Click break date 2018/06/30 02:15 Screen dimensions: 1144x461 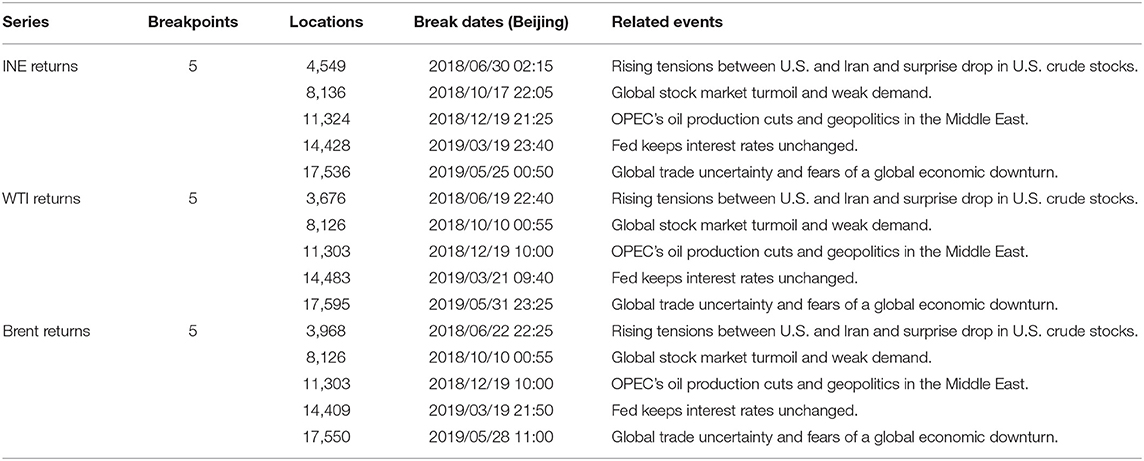[490, 68]
